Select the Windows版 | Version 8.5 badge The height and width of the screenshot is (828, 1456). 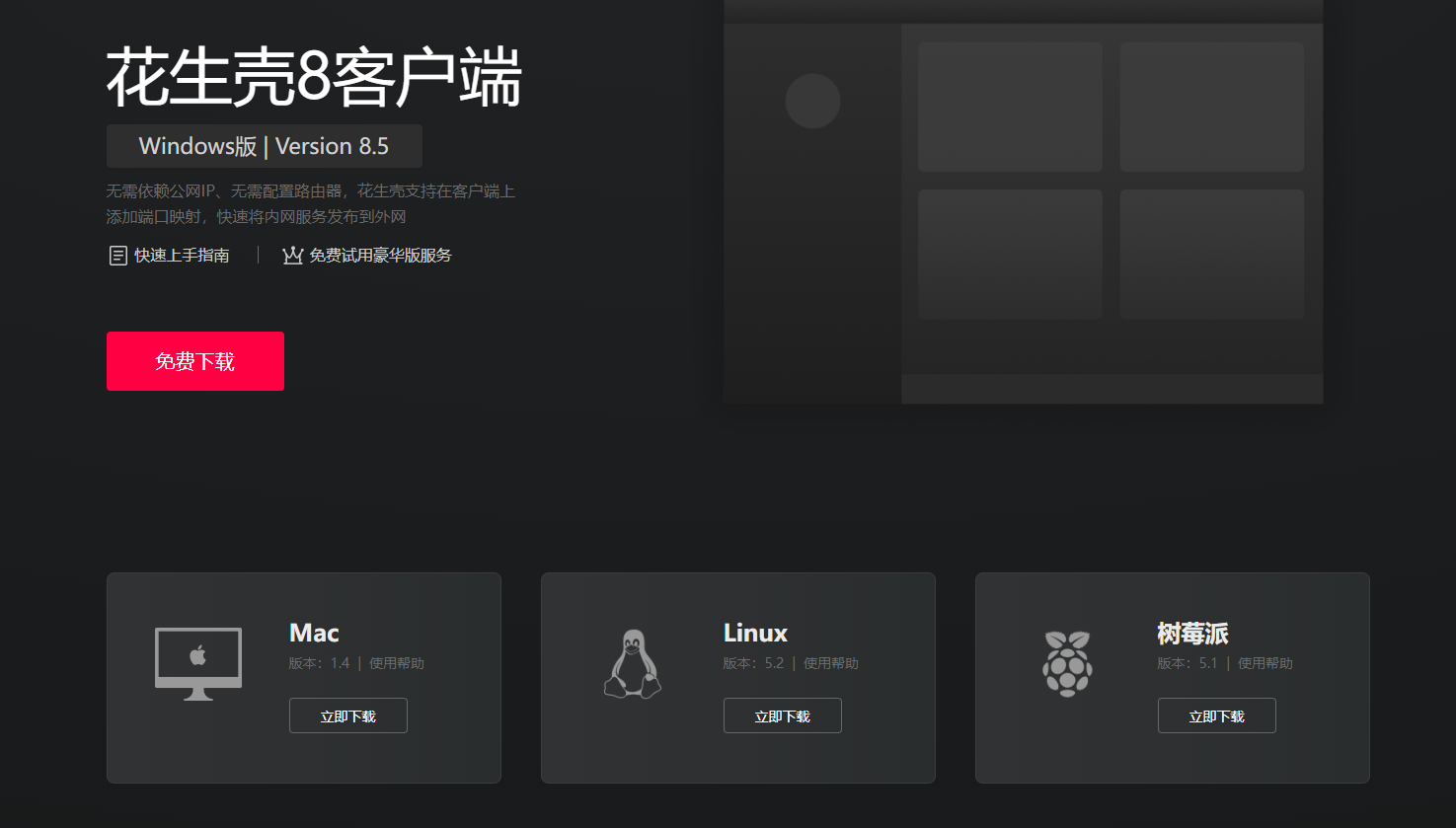[265, 146]
